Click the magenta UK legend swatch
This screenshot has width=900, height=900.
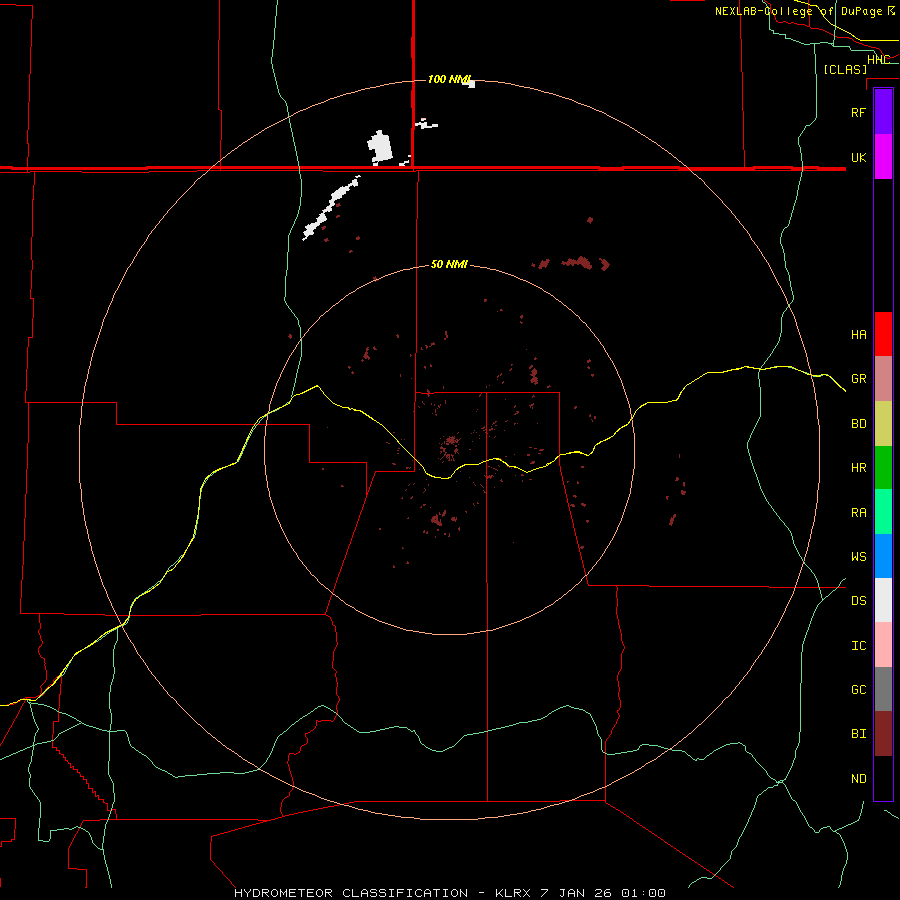(883, 157)
